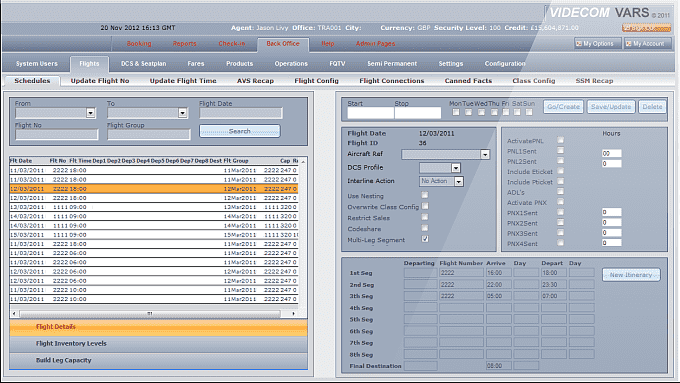680x383 pixels.
Task: Select 13/03/2011 flight 1111 row
Action: pos(154,207)
